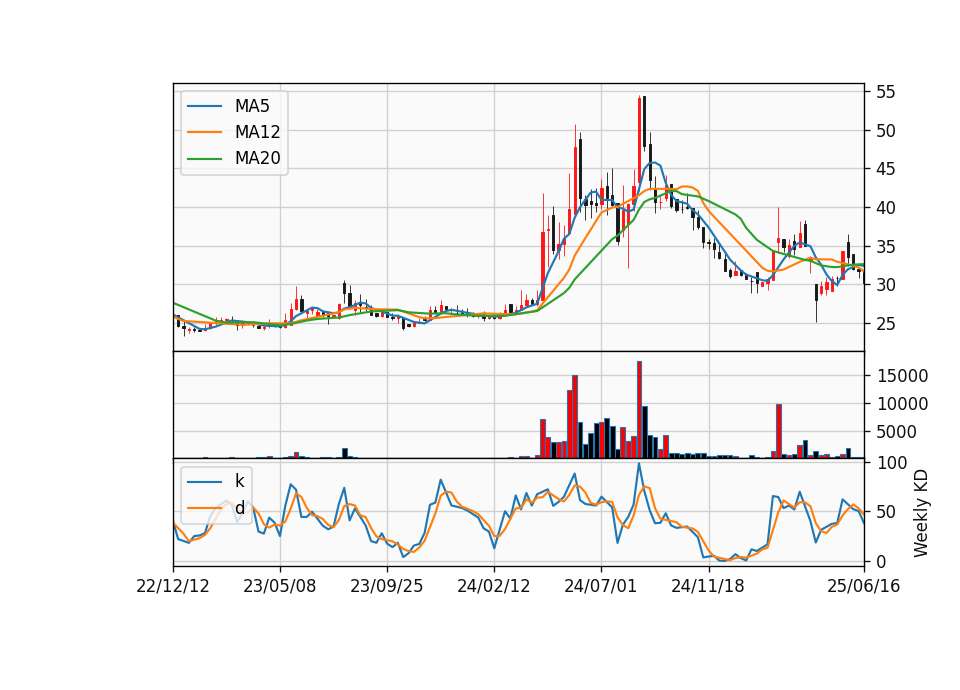Click the 24/11/18 date axis label
Screen dimensions: 960x690
(x=708, y=586)
